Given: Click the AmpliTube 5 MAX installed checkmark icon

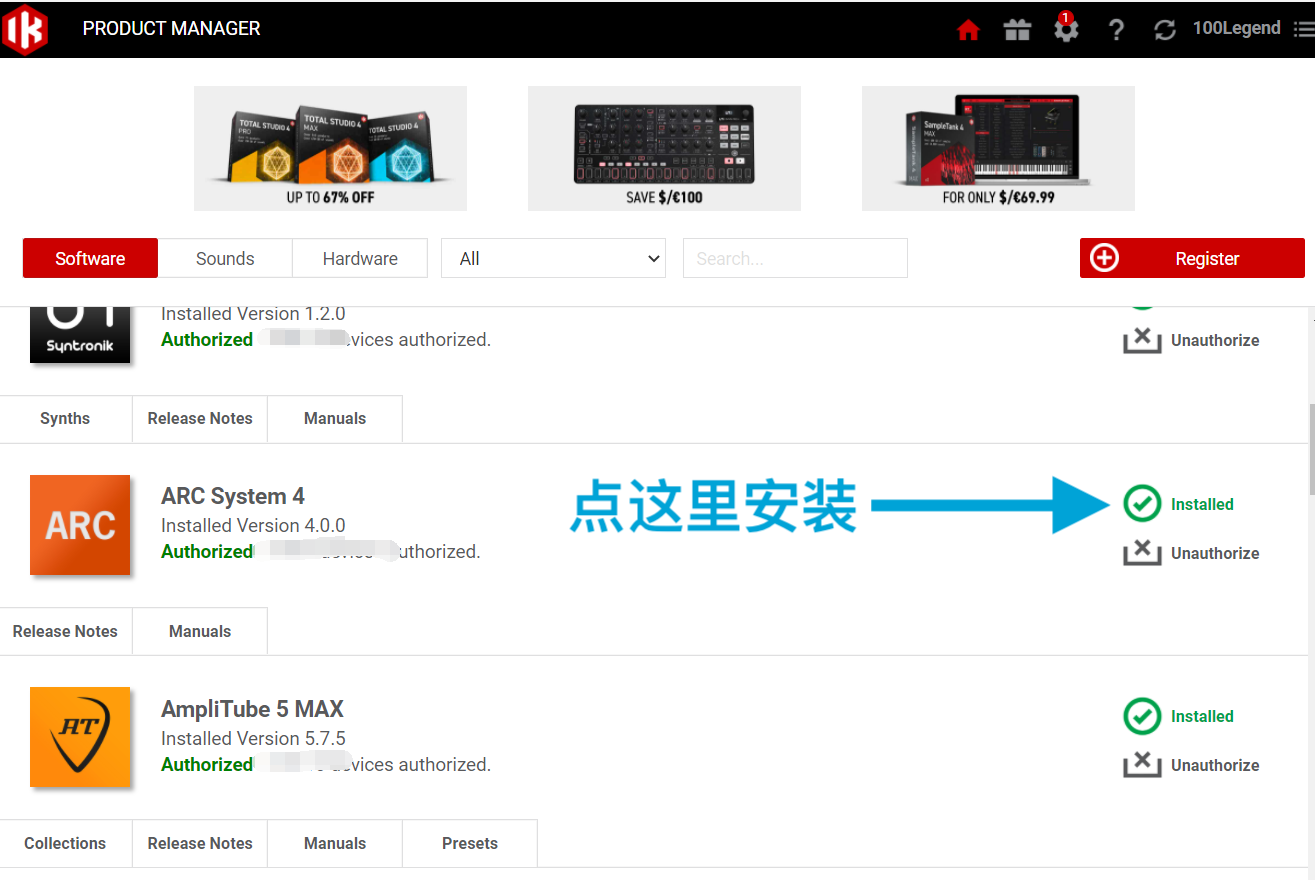Looking at the screenshot, I should point(1142,716).
